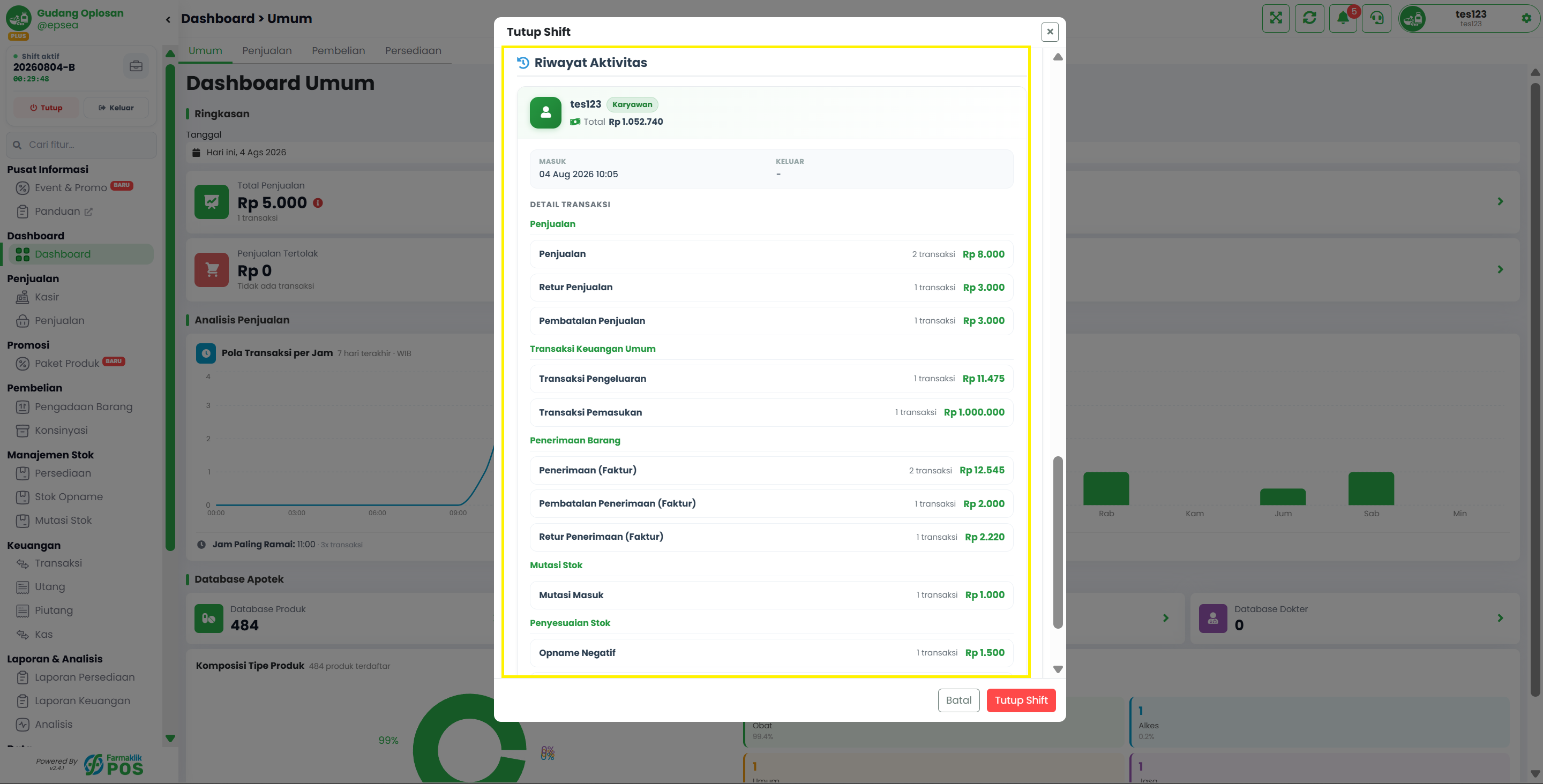Open Kas in sidebar
Image resolution: width=1543 pixels, height=784 pixels.
43,634
